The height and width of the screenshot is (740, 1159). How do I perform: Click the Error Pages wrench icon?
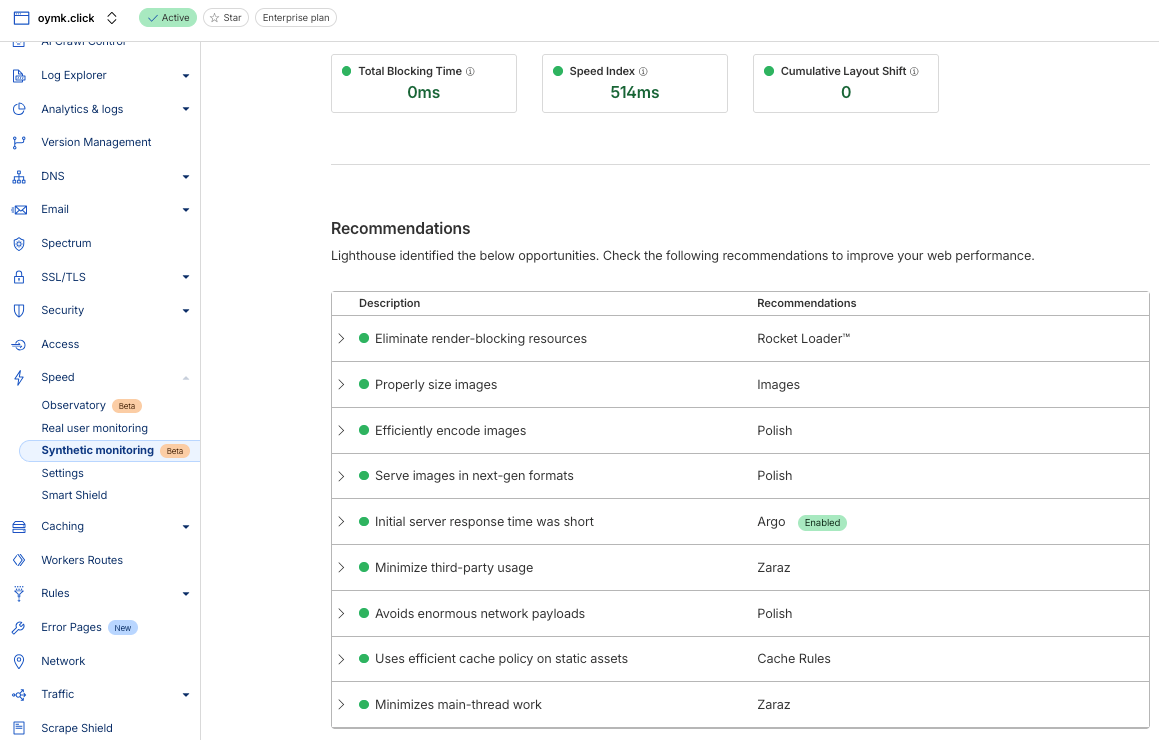pos(19,628)
